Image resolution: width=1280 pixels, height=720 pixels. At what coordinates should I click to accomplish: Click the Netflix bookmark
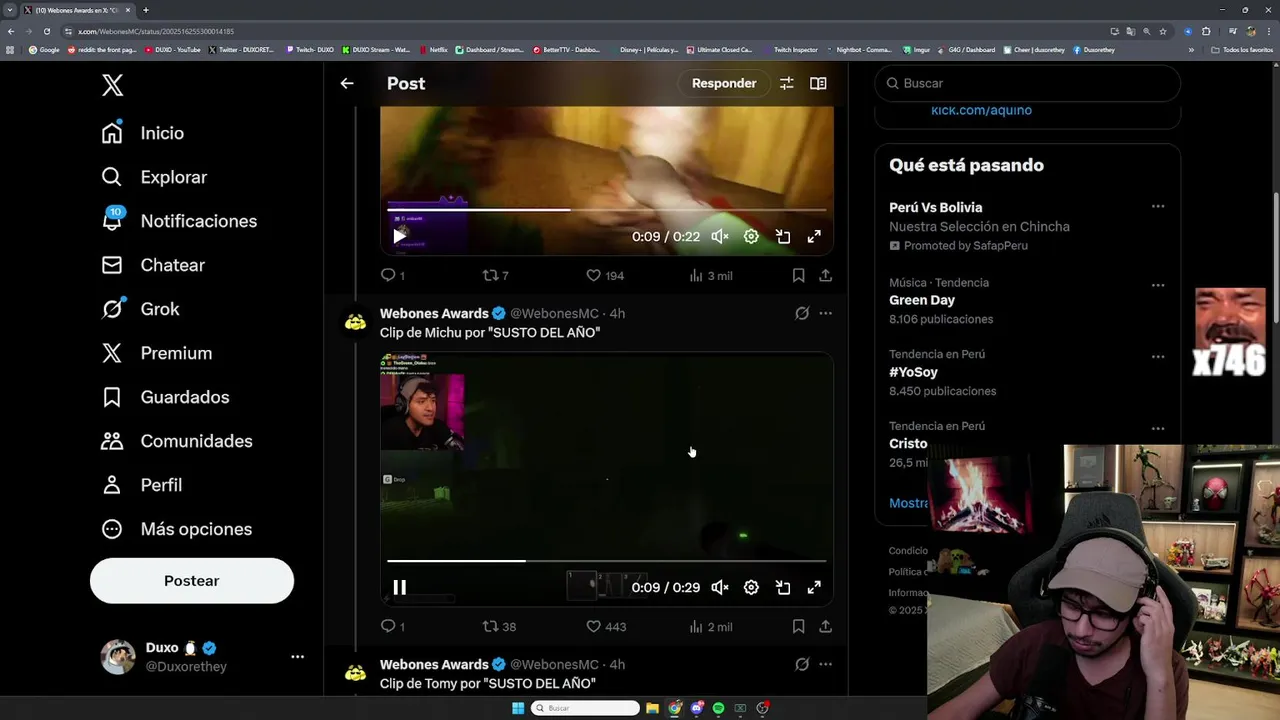click(x=433, y=49)
